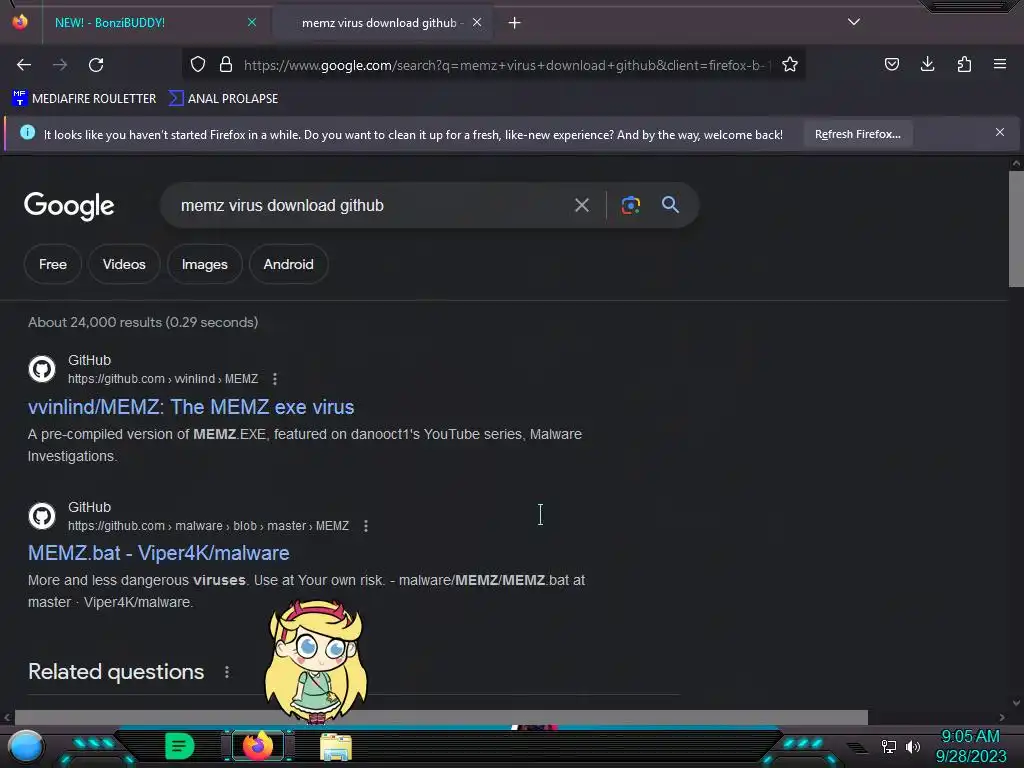
Task: Open more options for Viper4K malware result
Action: pos(366,526)
